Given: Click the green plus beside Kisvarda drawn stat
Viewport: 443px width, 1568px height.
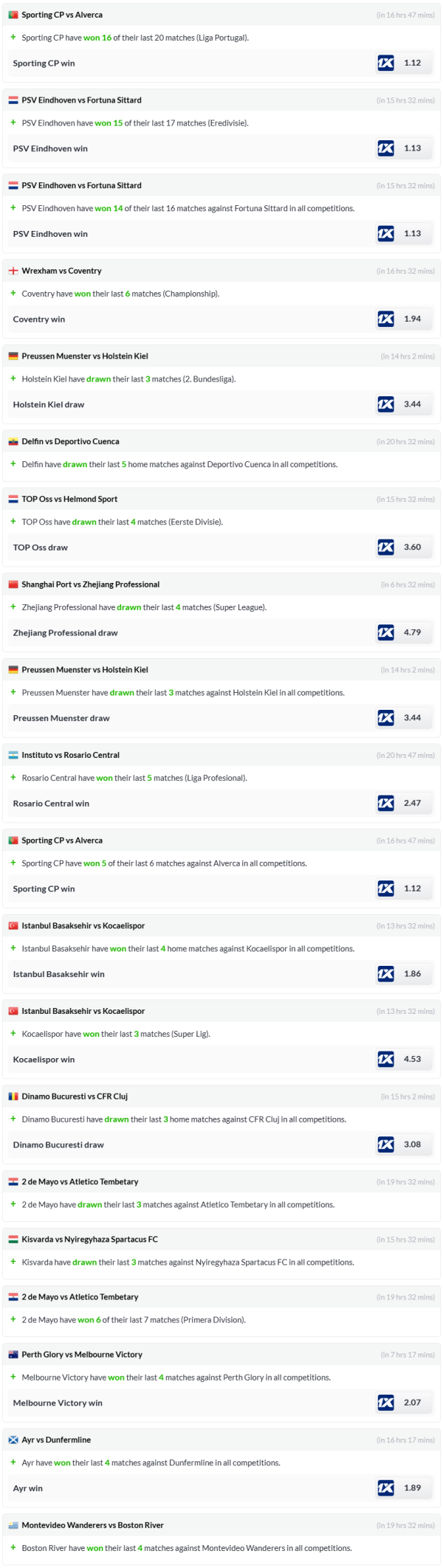Looking at the screenshot, I should tap(13, 1262).
